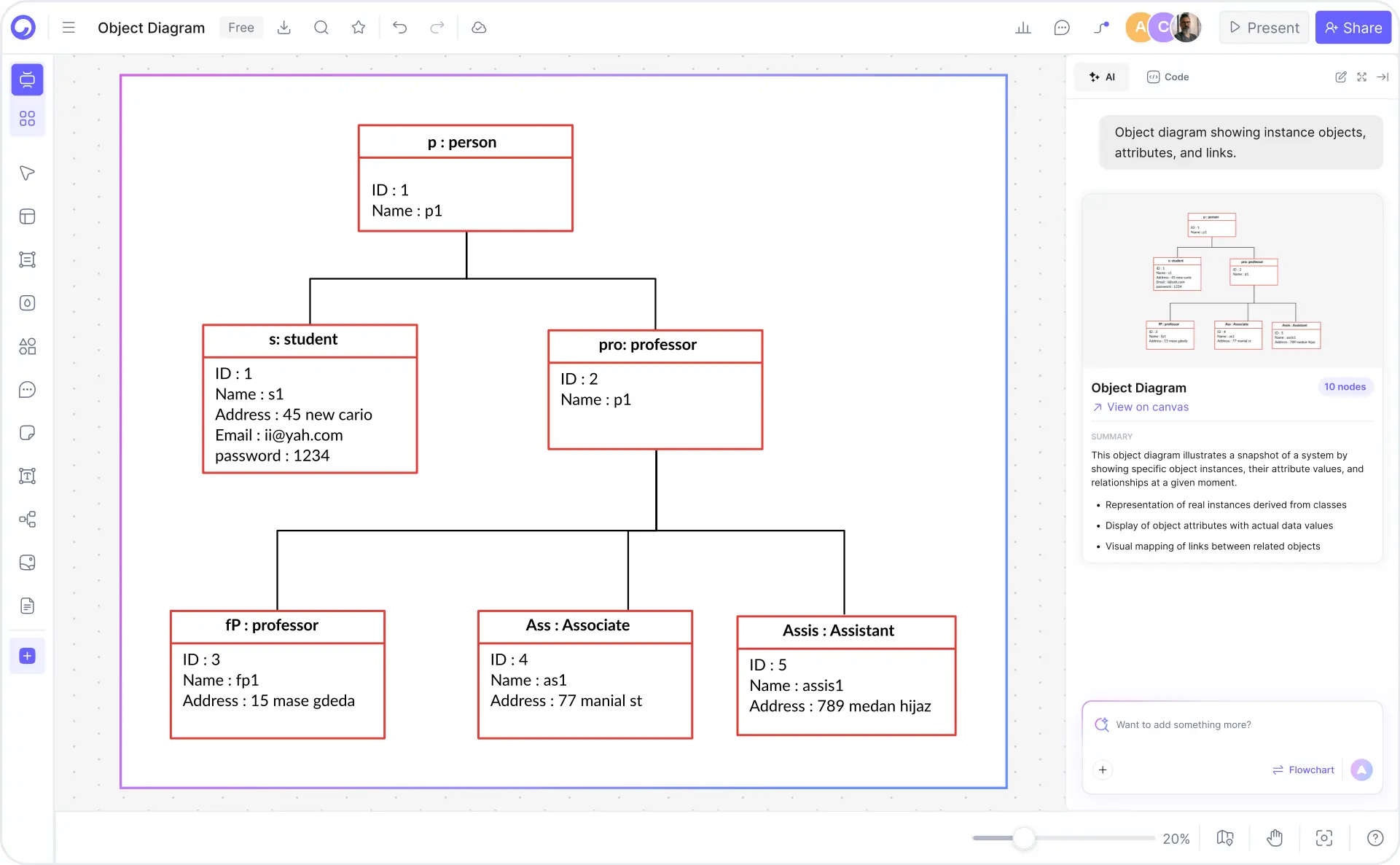Screen dimensions: 1400x865
Task: Activate the hand pan tool
Action: (x=1275, y=838)
